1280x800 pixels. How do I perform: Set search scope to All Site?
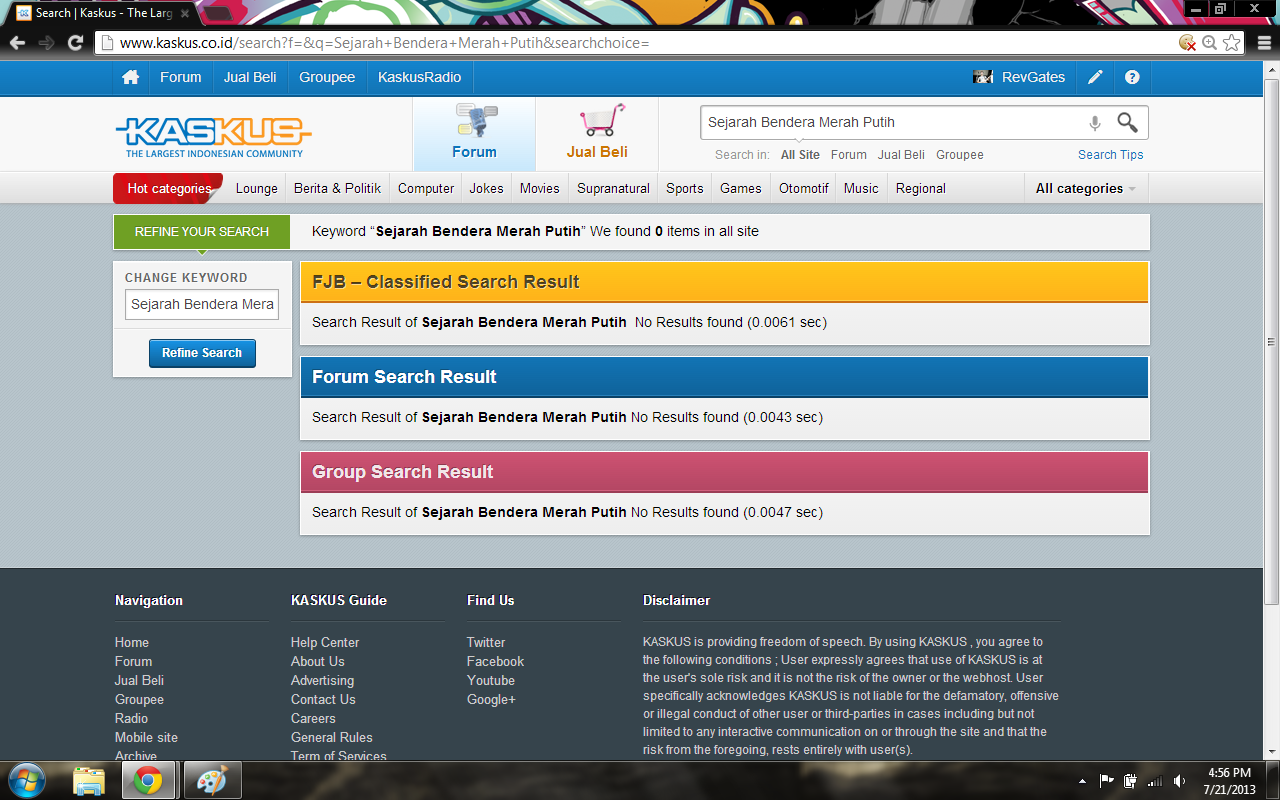(x=800, y=155)
